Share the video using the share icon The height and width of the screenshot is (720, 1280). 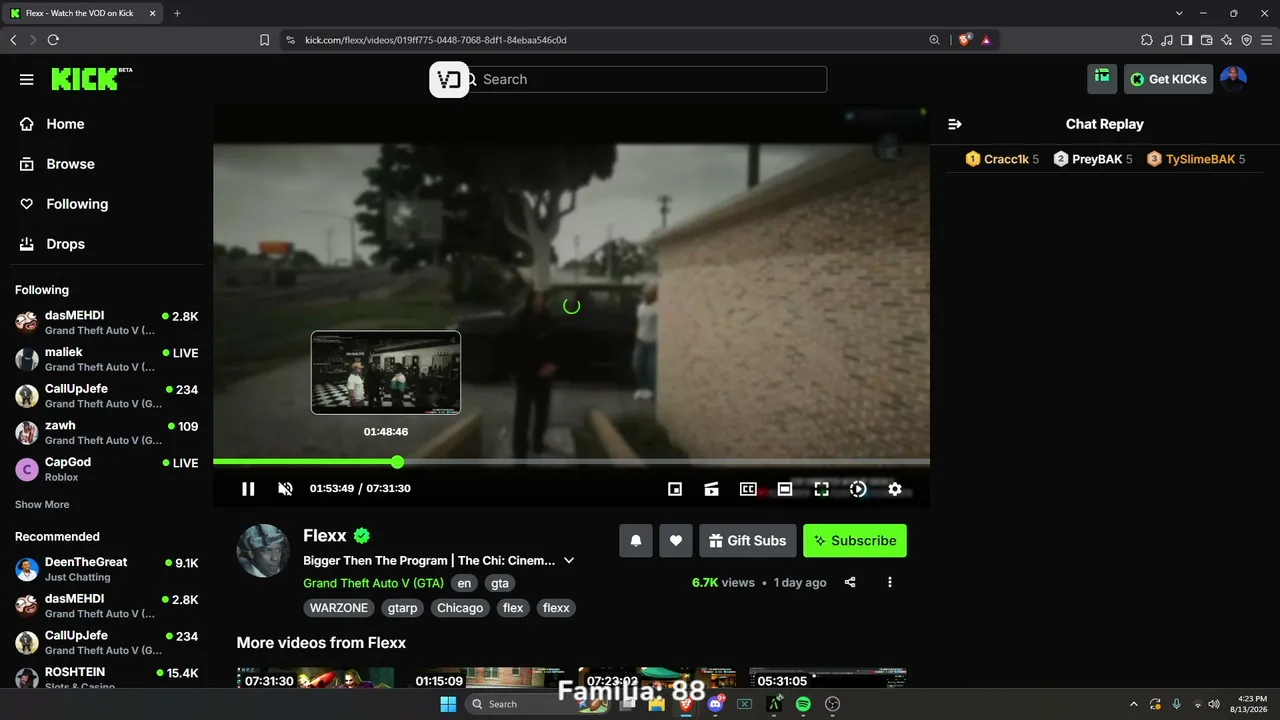coord(850,582)
